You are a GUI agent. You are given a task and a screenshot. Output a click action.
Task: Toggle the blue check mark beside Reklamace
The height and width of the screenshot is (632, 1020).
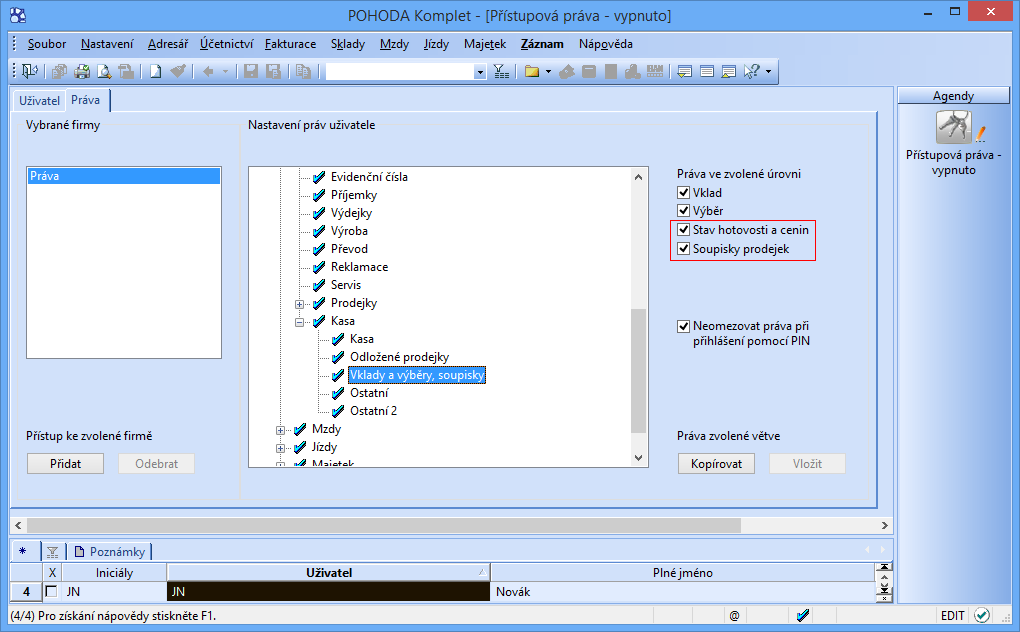coord(319,267)
